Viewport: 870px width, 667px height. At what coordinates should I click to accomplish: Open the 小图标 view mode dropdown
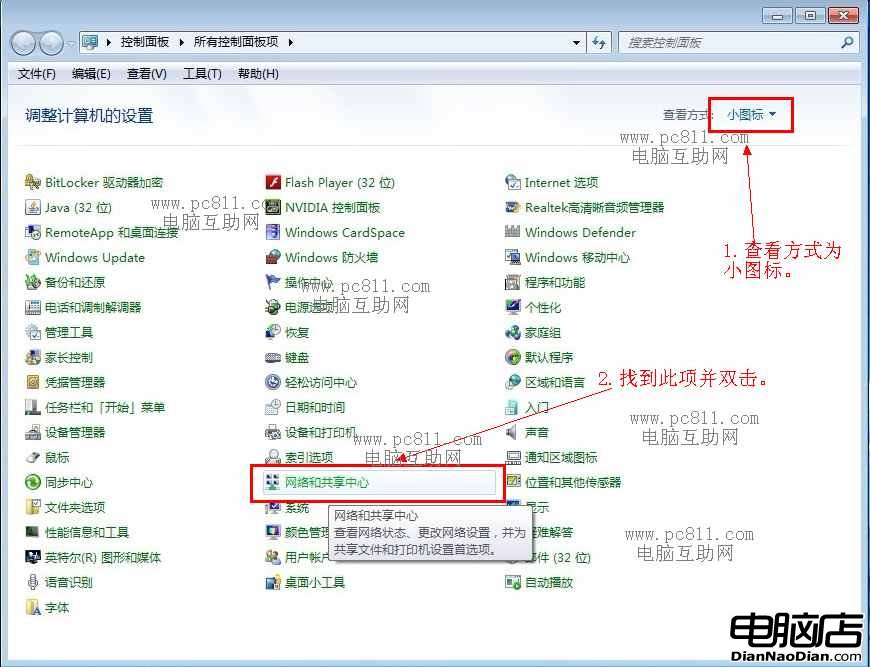pos(752,114)
